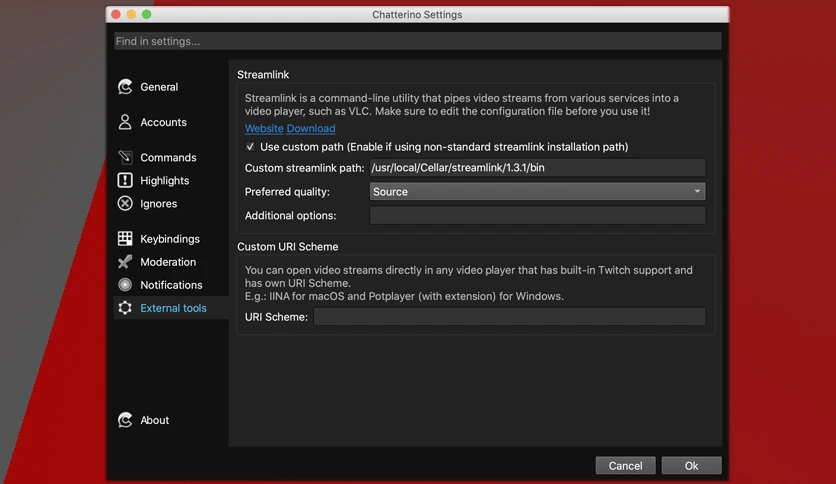Focus the Find in settings search field

[417, 41]
